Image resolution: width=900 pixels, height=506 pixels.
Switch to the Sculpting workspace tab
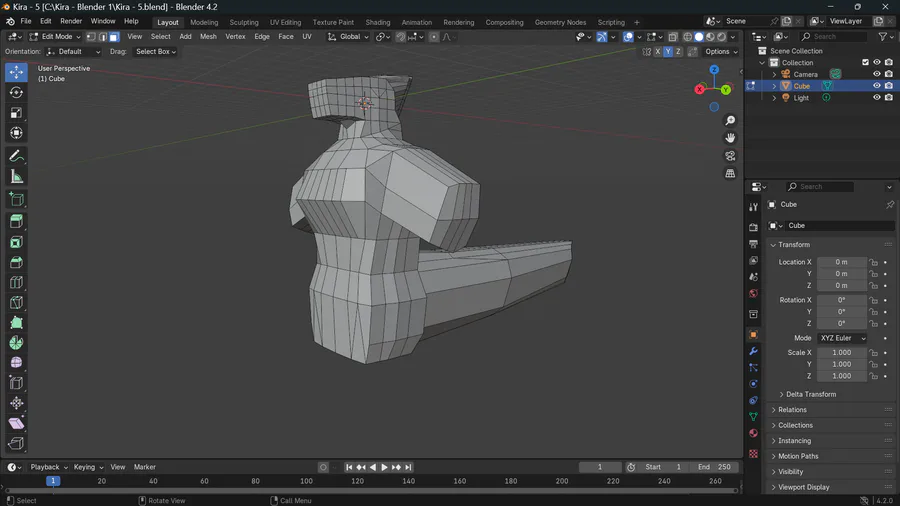pos(244,22)
